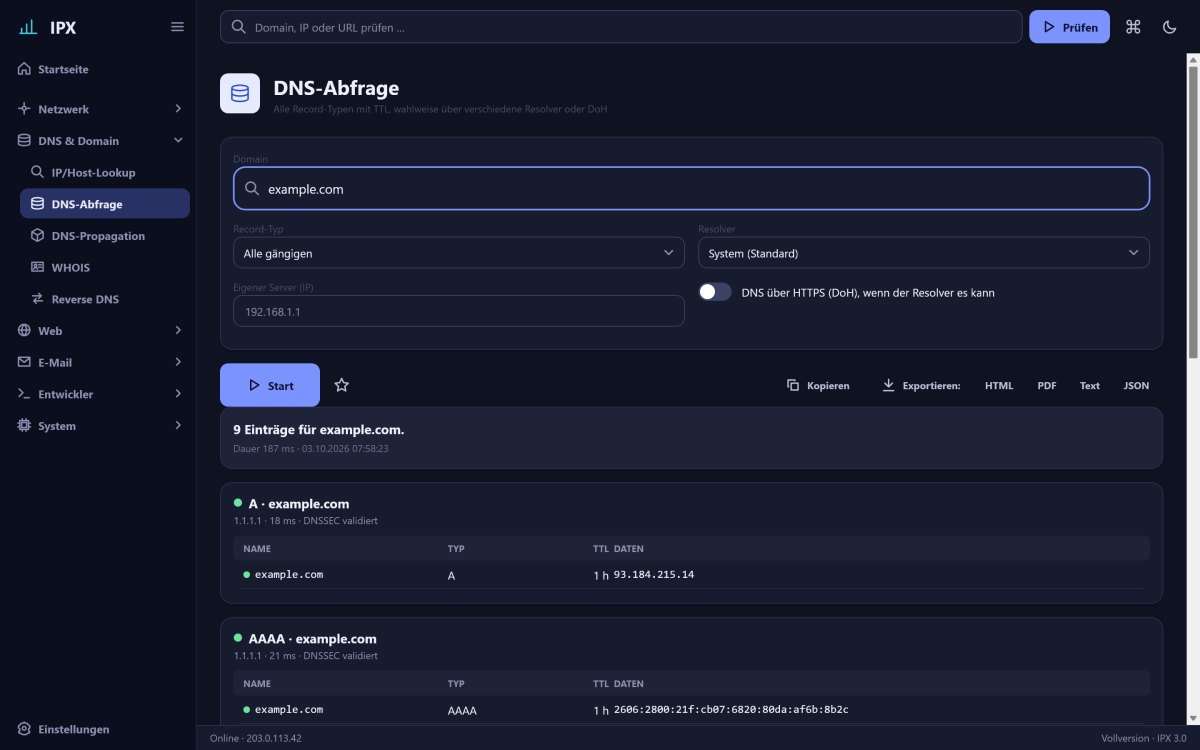Click the IP address 93.184.215.14

[654, 575]
